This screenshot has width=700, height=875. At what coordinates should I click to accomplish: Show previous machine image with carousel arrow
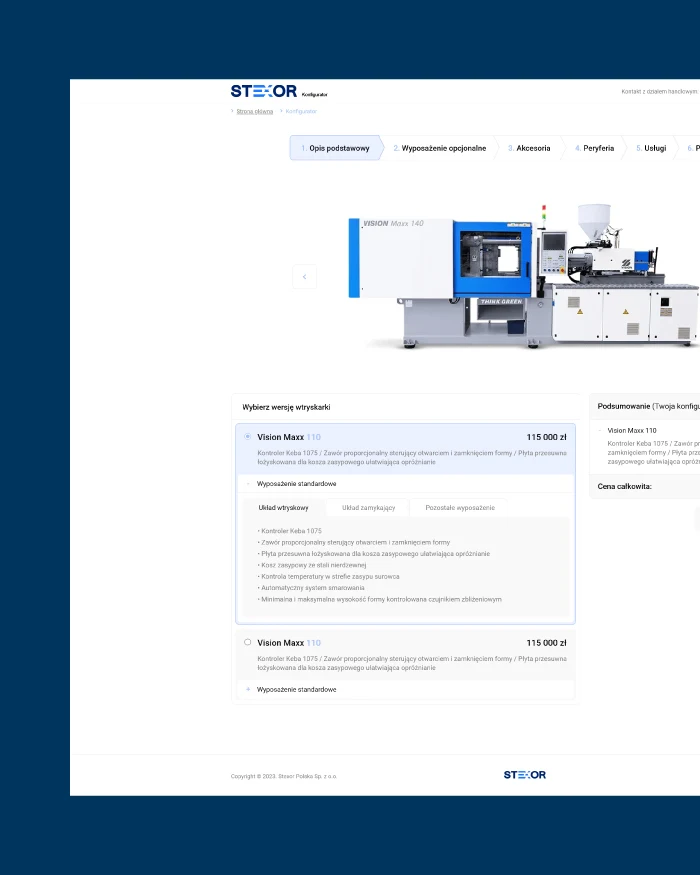point(304,277)
